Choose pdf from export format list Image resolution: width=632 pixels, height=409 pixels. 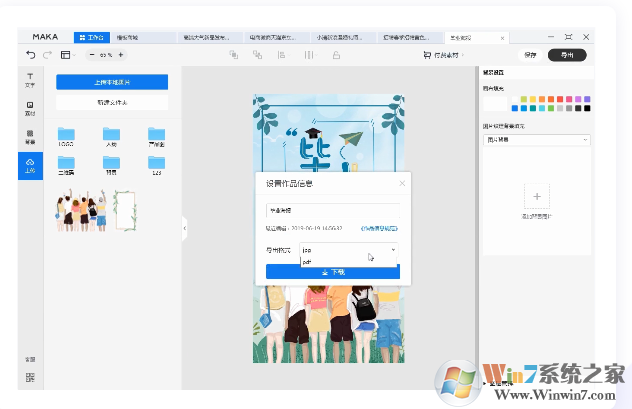tap(349, 262)
